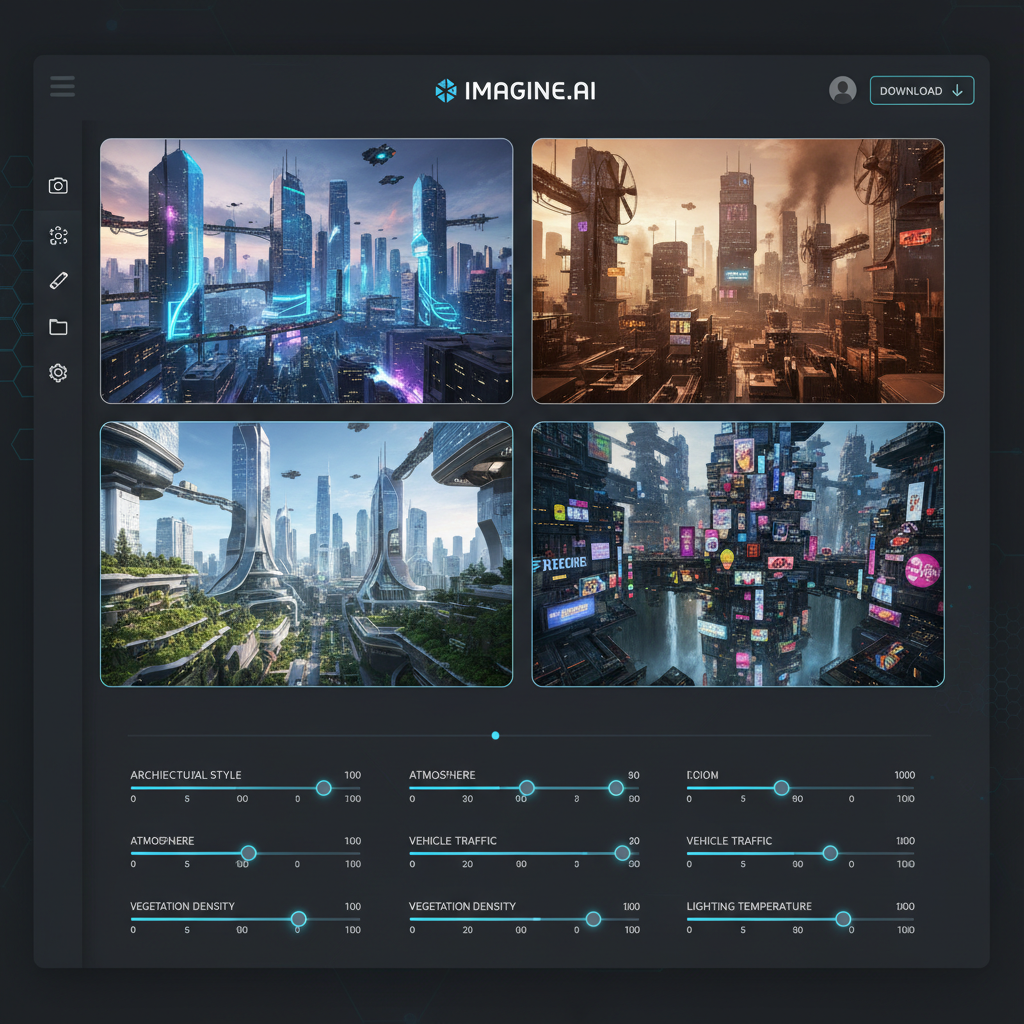The width and height of the screenshot is (1024, 1024).
Task: Pick the billboard-covered neon city image
Action: (x=737, y=554)
